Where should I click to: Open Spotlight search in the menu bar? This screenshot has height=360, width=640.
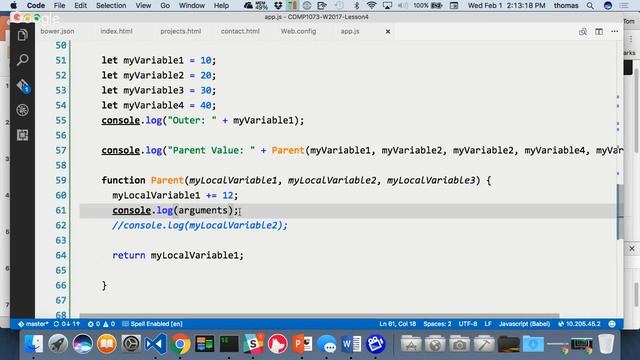pyautogui.click(x=590, y=6)
